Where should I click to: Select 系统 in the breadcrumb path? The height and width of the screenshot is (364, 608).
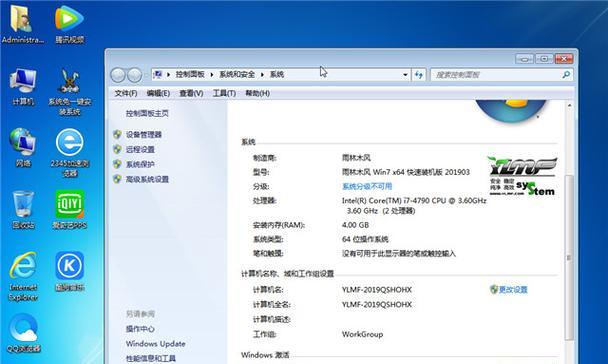pyautogui.click(x=277, y=74)
